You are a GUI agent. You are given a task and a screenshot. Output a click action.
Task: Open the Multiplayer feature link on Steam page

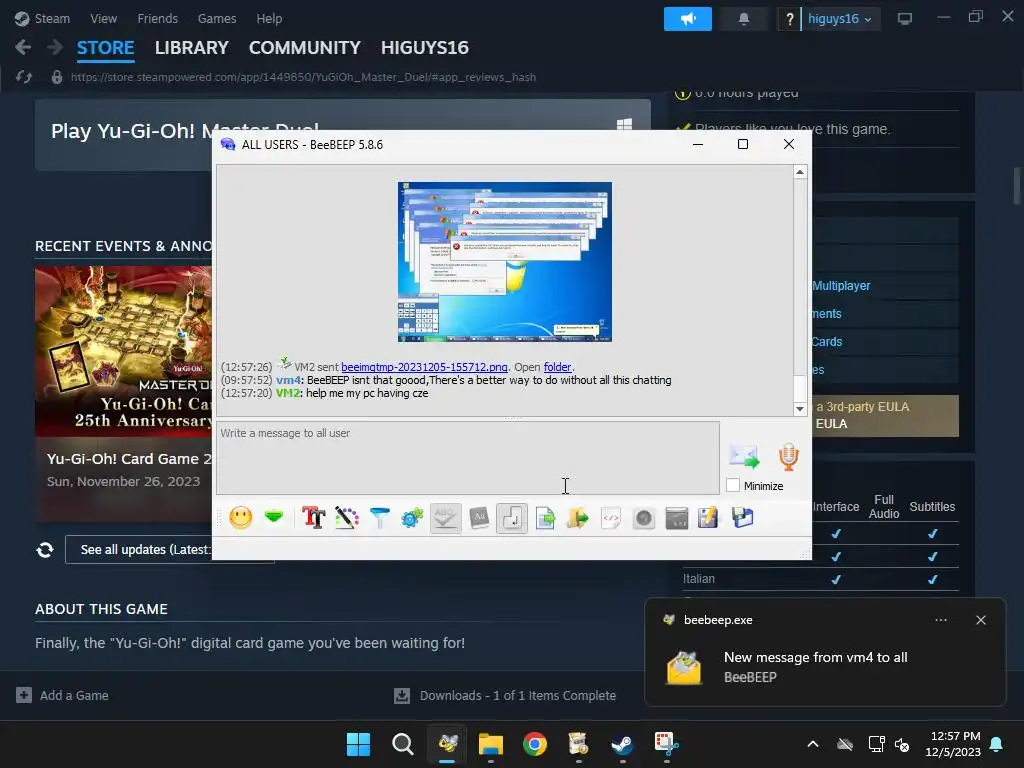[841, 286]
